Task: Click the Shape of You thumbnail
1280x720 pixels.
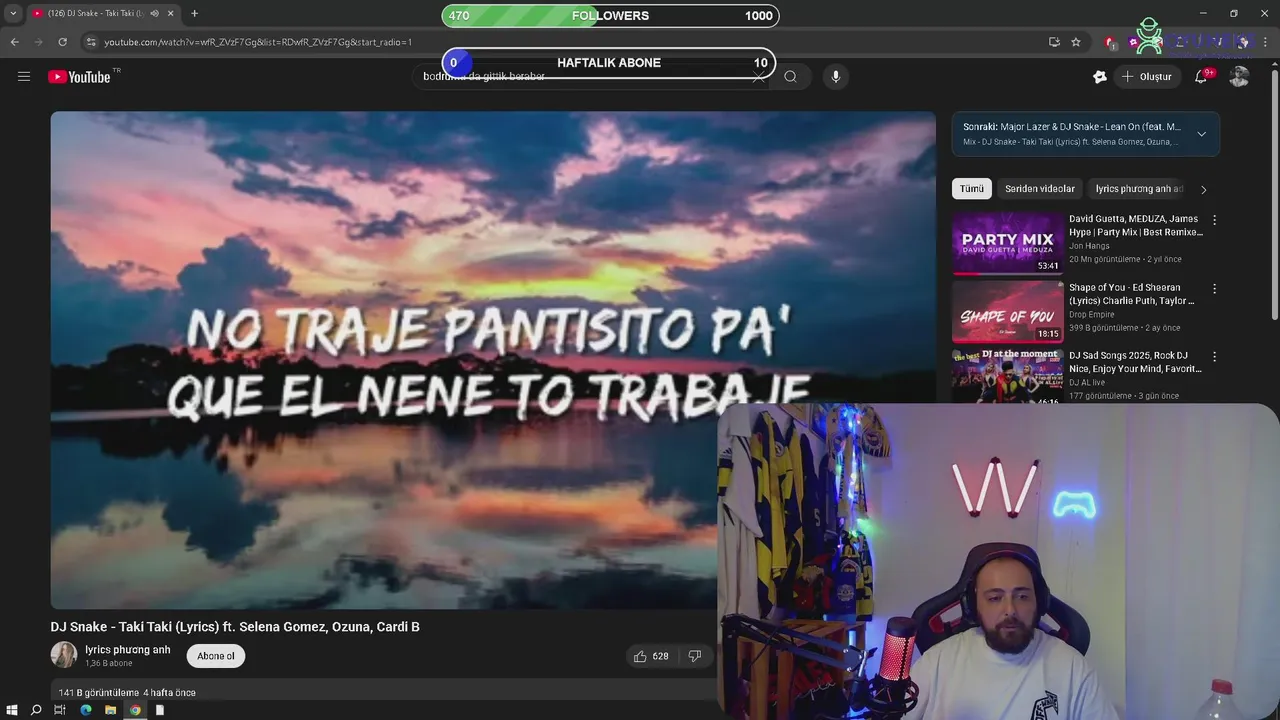Action: pos(1007,311)
